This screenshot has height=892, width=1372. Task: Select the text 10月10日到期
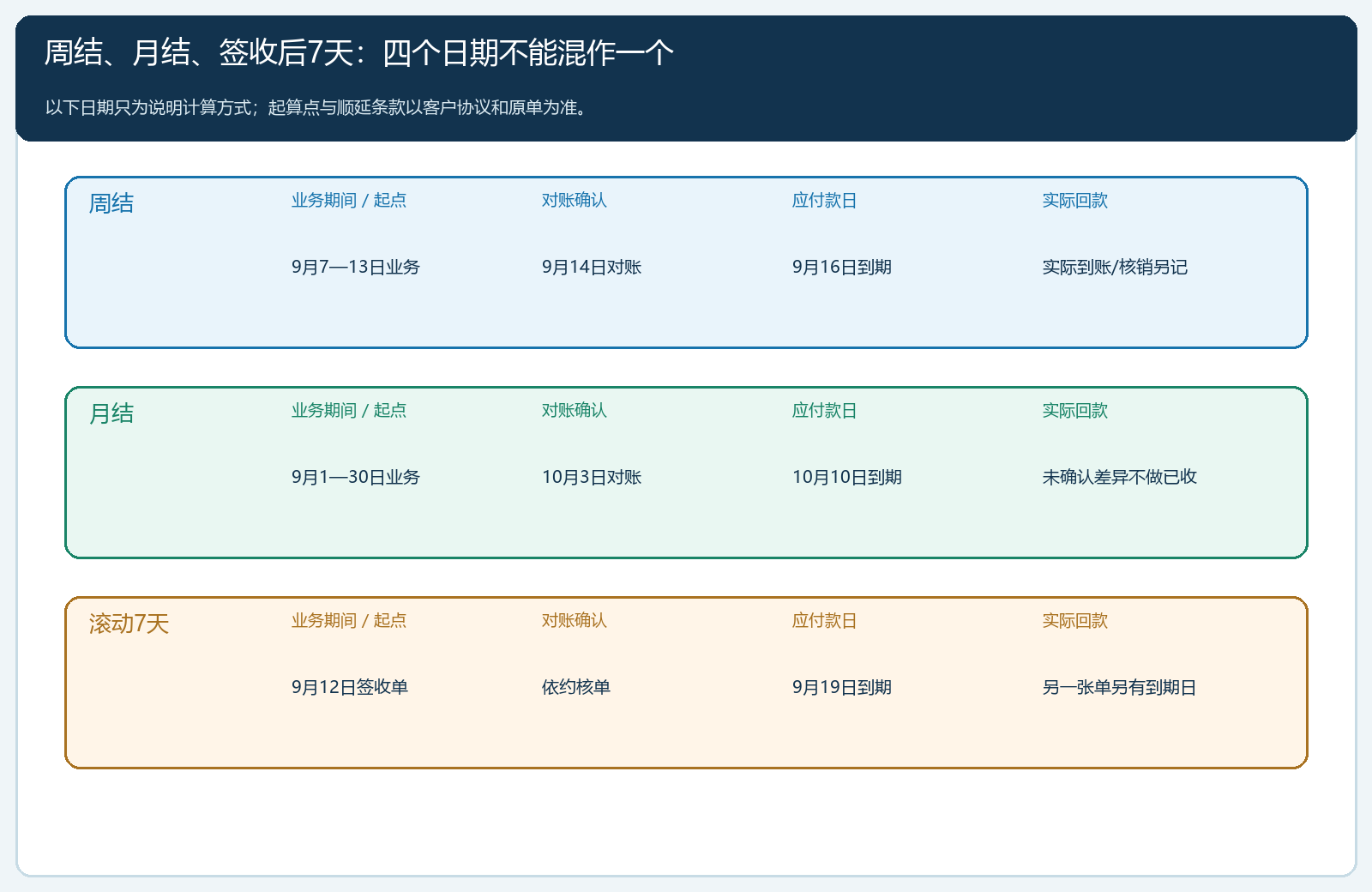coord(847,478)
